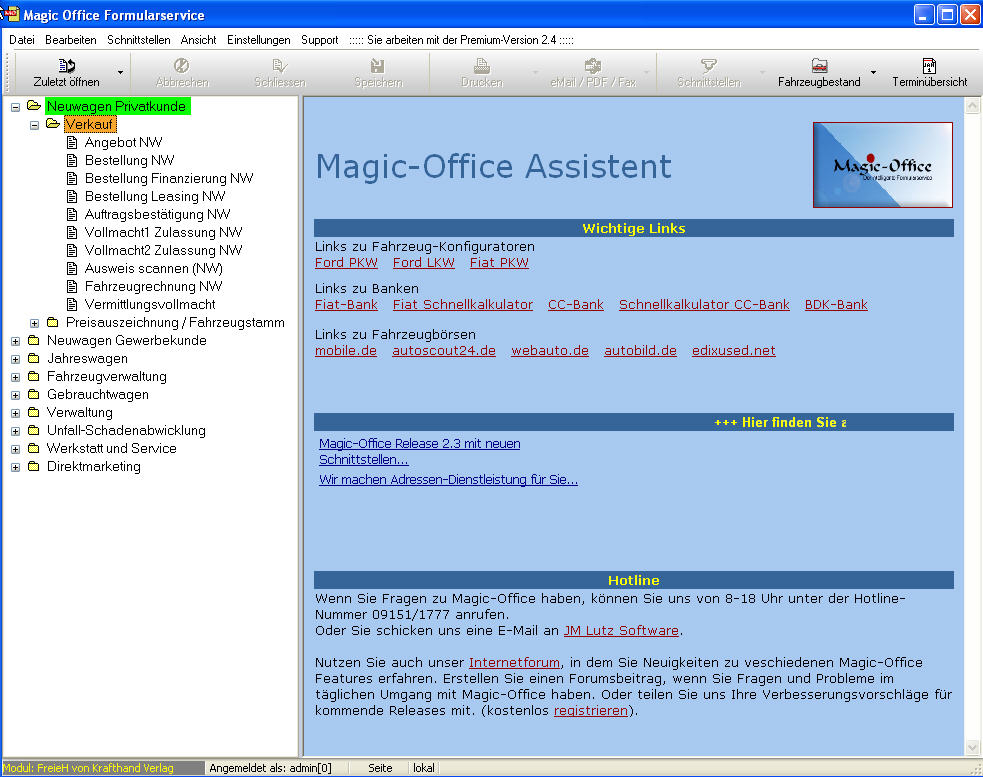Open the Zuletzt öffnen dropdown arrow
This screenshot has width=983, height=777.
click(120, 73)
